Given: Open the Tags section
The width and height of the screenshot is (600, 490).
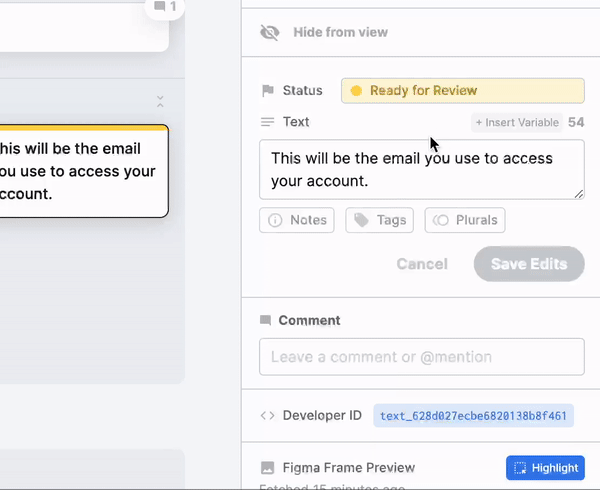Looking at the screenshot, I should (379, 220).
